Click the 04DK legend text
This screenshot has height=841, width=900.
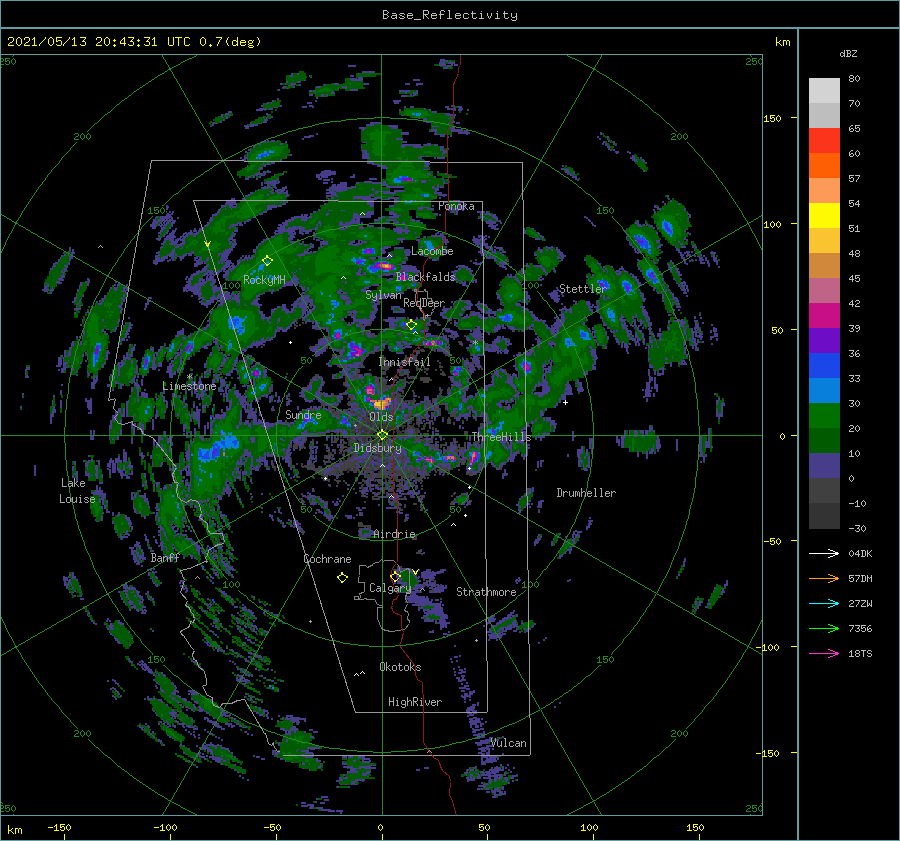click(860, 553)
